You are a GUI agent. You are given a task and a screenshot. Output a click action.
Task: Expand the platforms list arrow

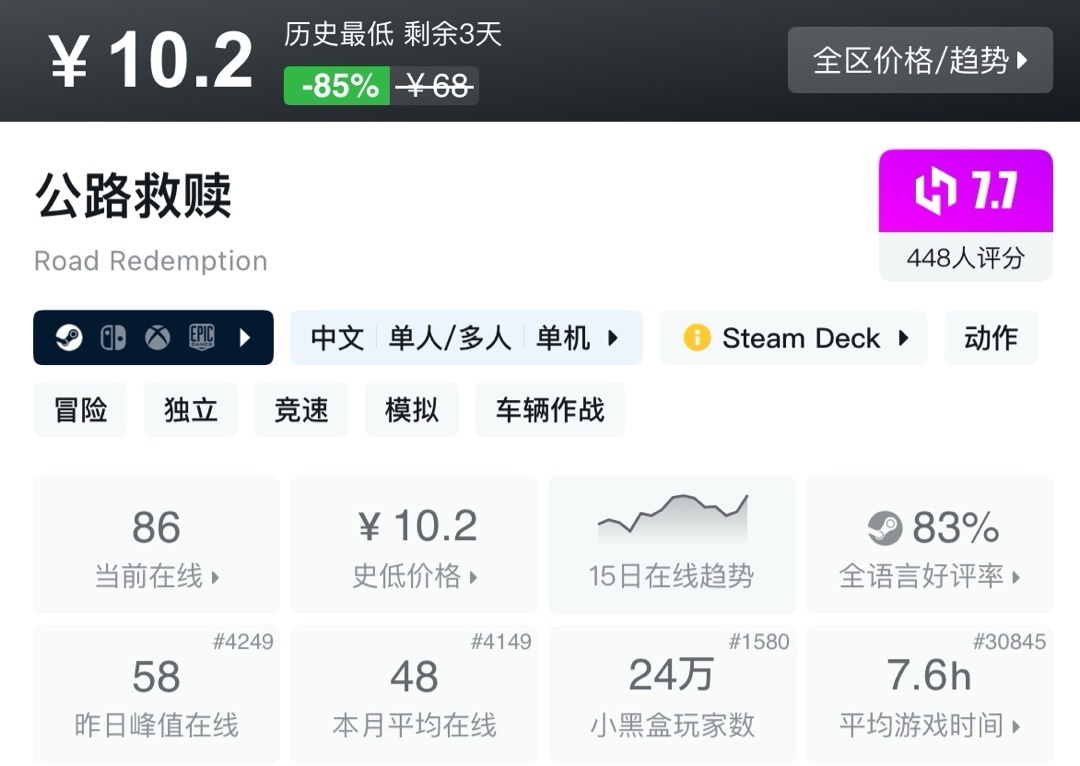pyautogui.click(x=245, y=338)
